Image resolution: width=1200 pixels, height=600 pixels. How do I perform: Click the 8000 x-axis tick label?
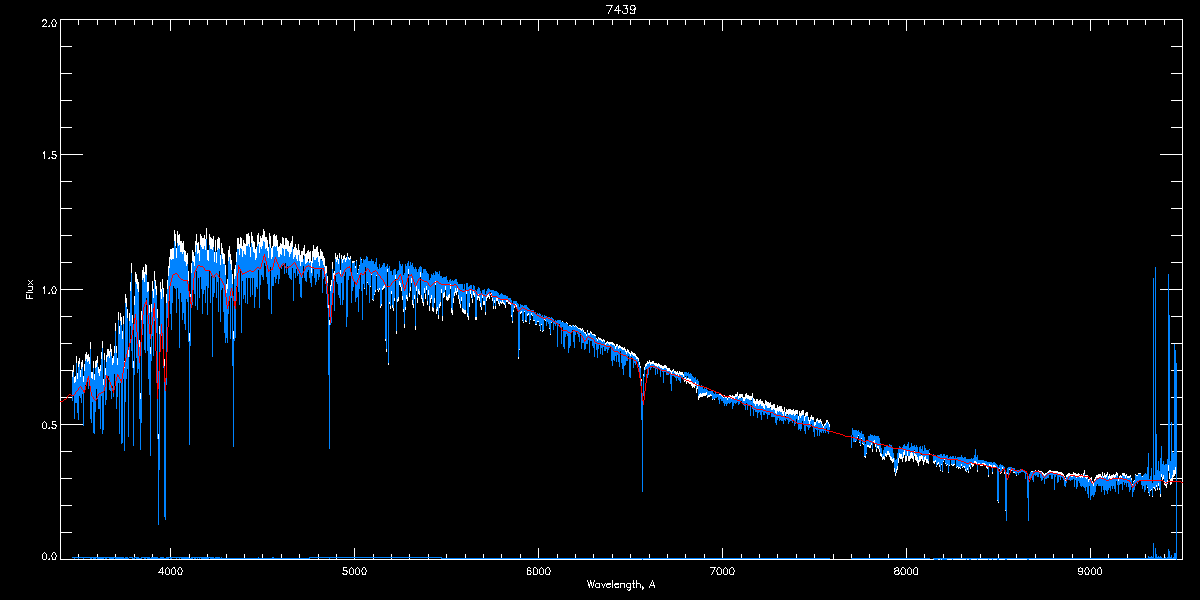(906, 572)
